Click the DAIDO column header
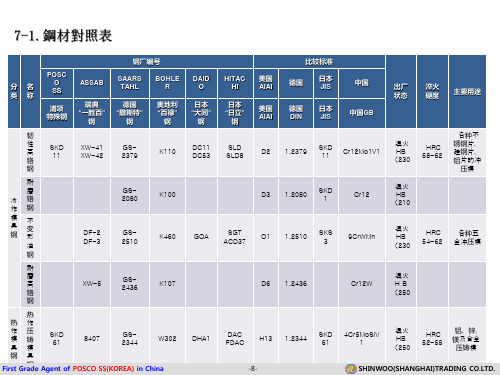Viewport: 500px width, 375px height. (x=201, y=83)
